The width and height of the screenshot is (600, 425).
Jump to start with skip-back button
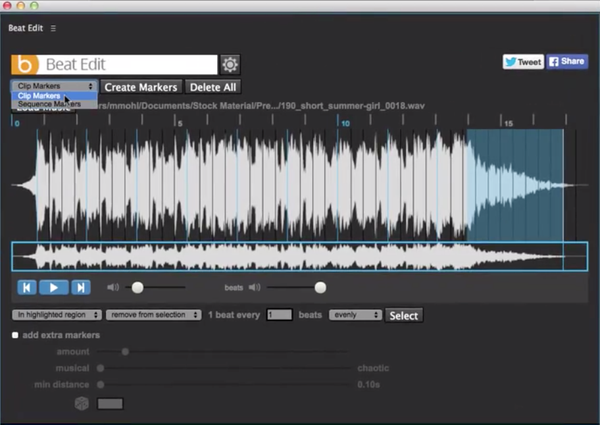pyautogui.click(x=28, y=288)
